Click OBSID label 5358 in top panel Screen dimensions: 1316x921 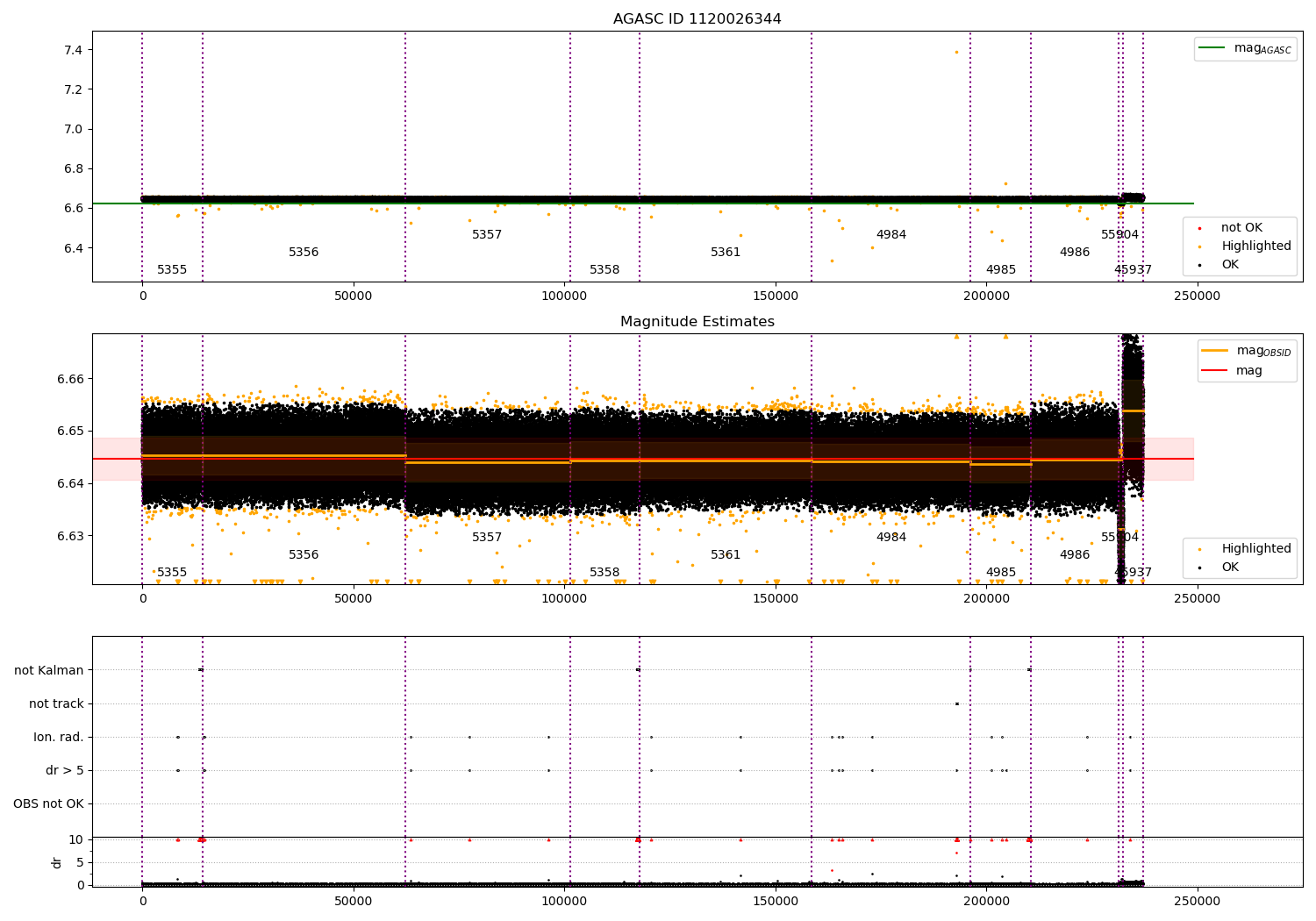(604, 270)
